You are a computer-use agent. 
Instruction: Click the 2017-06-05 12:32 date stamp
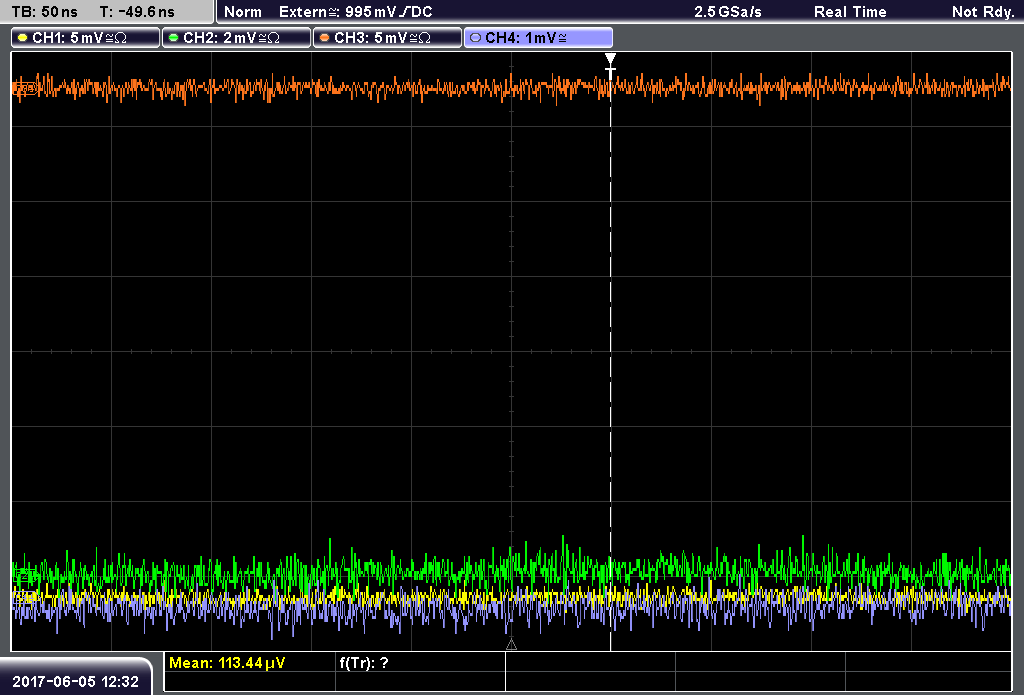[x=76, y=682]
